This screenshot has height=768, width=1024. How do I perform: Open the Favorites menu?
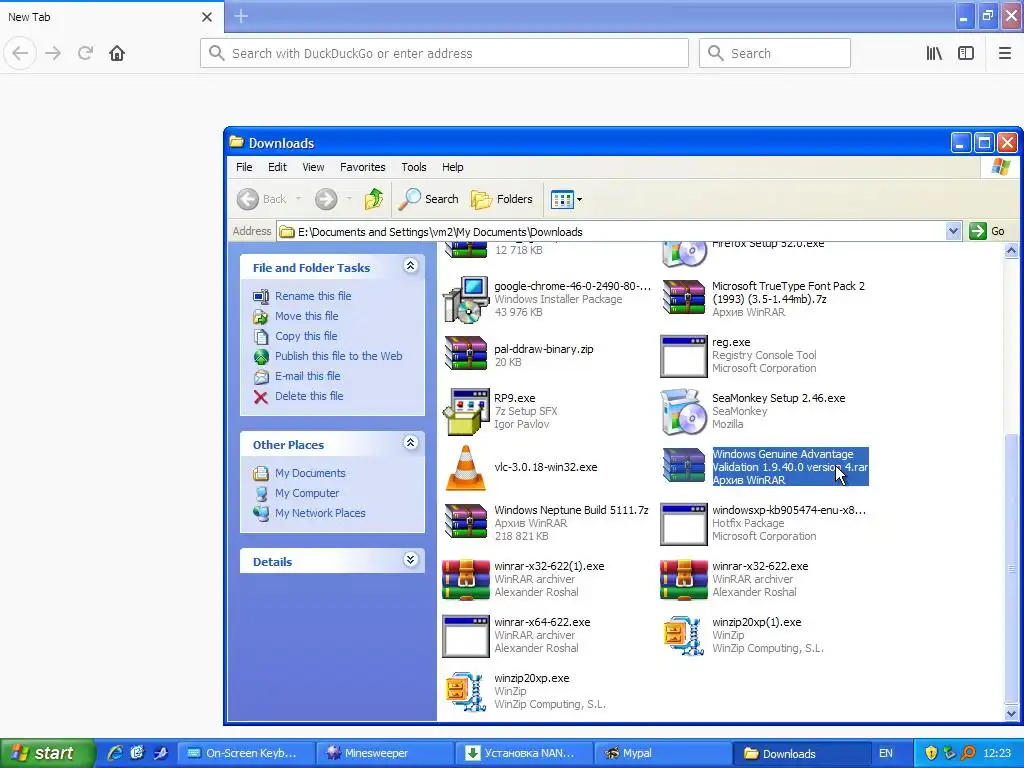point(362,167)
